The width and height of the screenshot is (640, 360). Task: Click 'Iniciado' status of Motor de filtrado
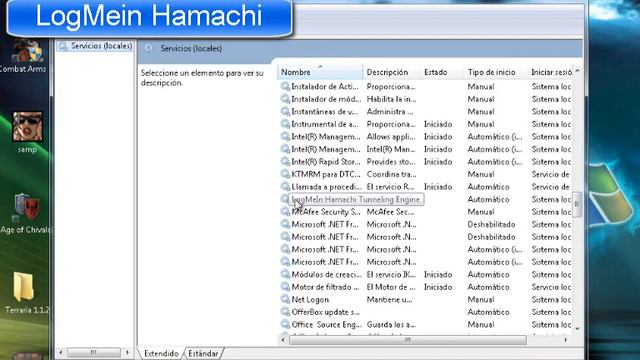pyautogui.click(x=438, y=287)
